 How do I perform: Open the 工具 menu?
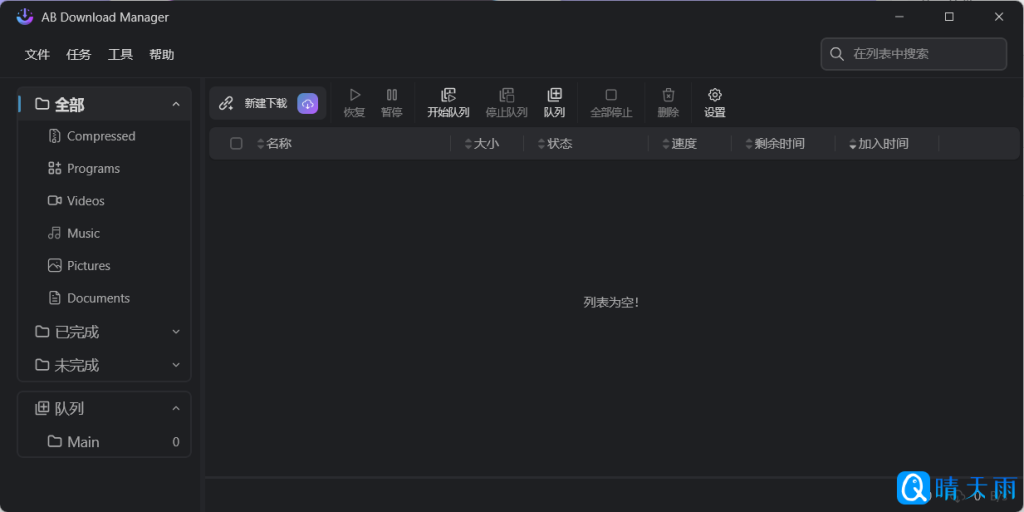[120, 54]
